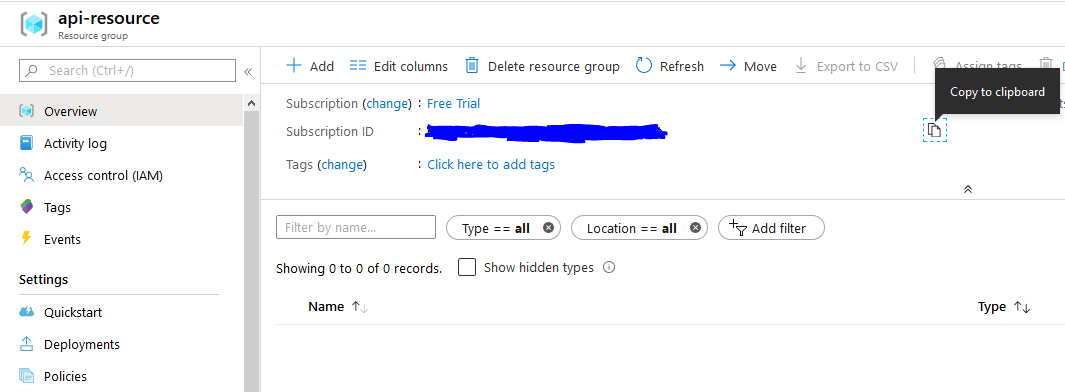
Task: Collapse the essentials section chevron
Action: [x=968, y=189]
